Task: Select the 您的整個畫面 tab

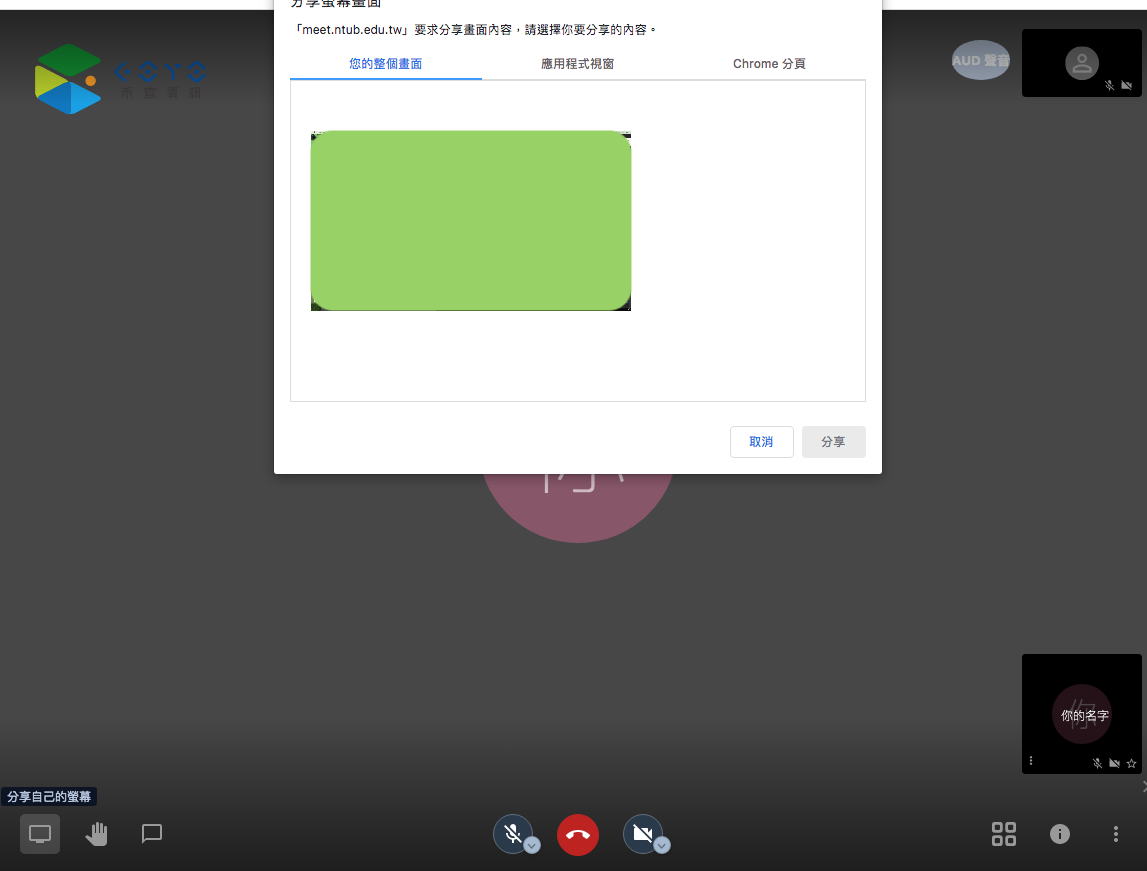Action: tap(386, 64)
